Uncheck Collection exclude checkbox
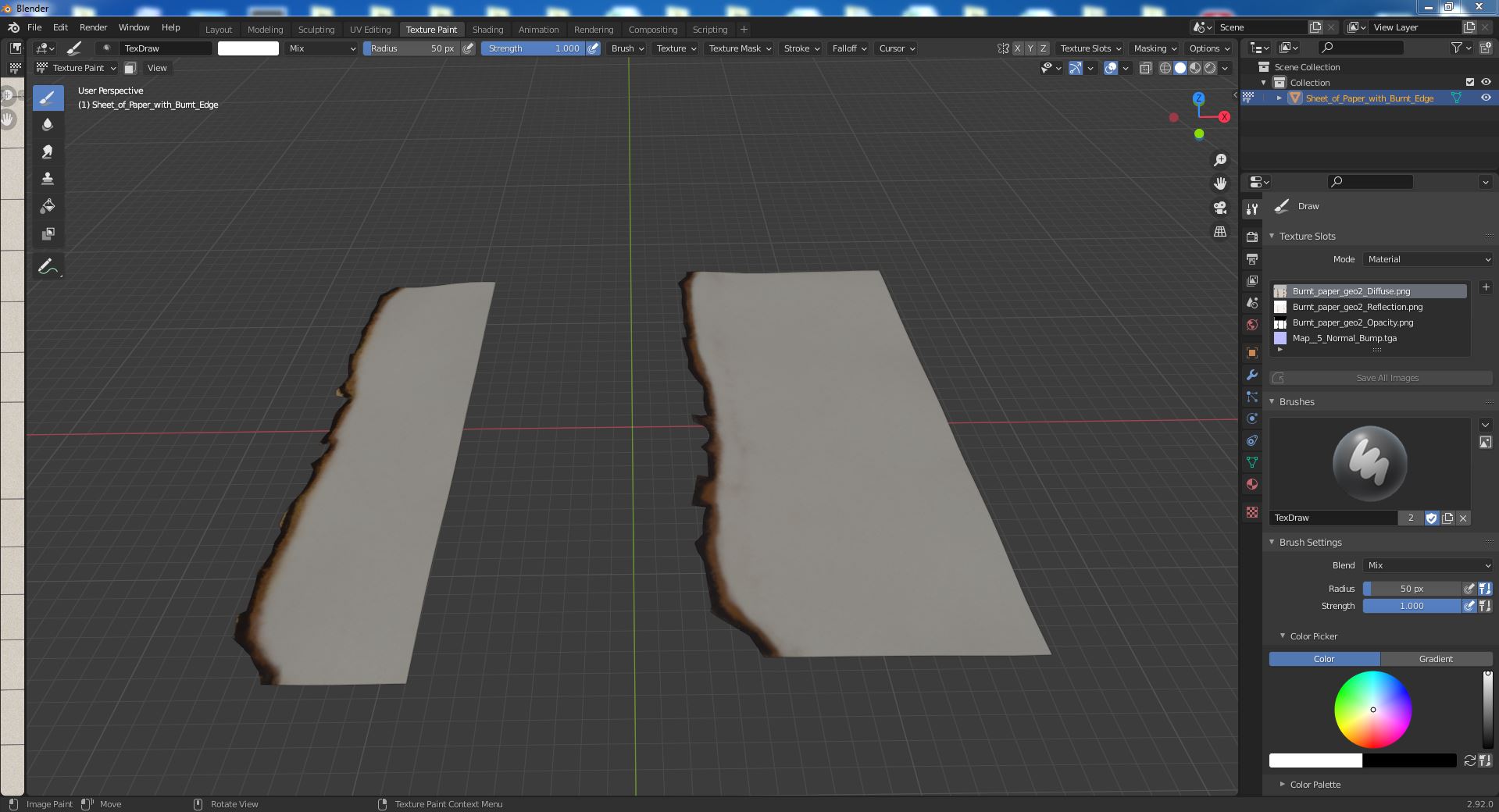1499x812 pixels. click(1470, 82)
